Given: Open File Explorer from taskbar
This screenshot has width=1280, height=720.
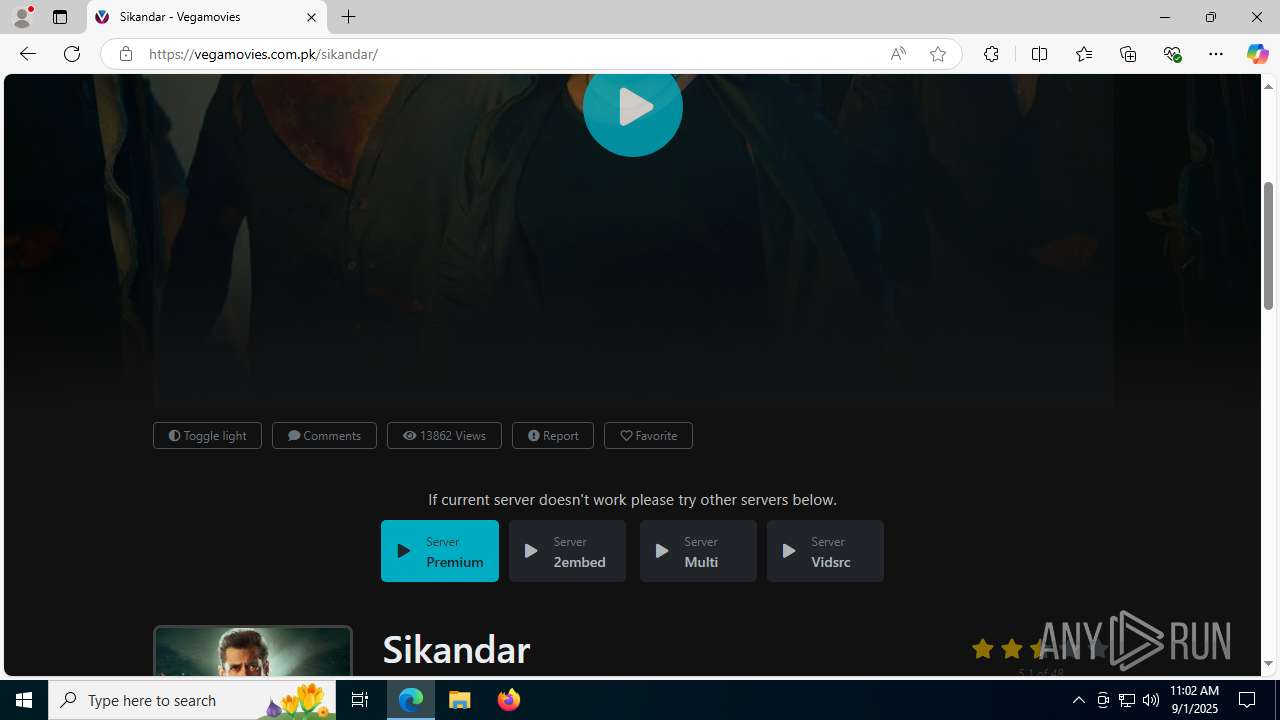Looking at the screenshot, I should pyautogui.click(x=460, y=700).
